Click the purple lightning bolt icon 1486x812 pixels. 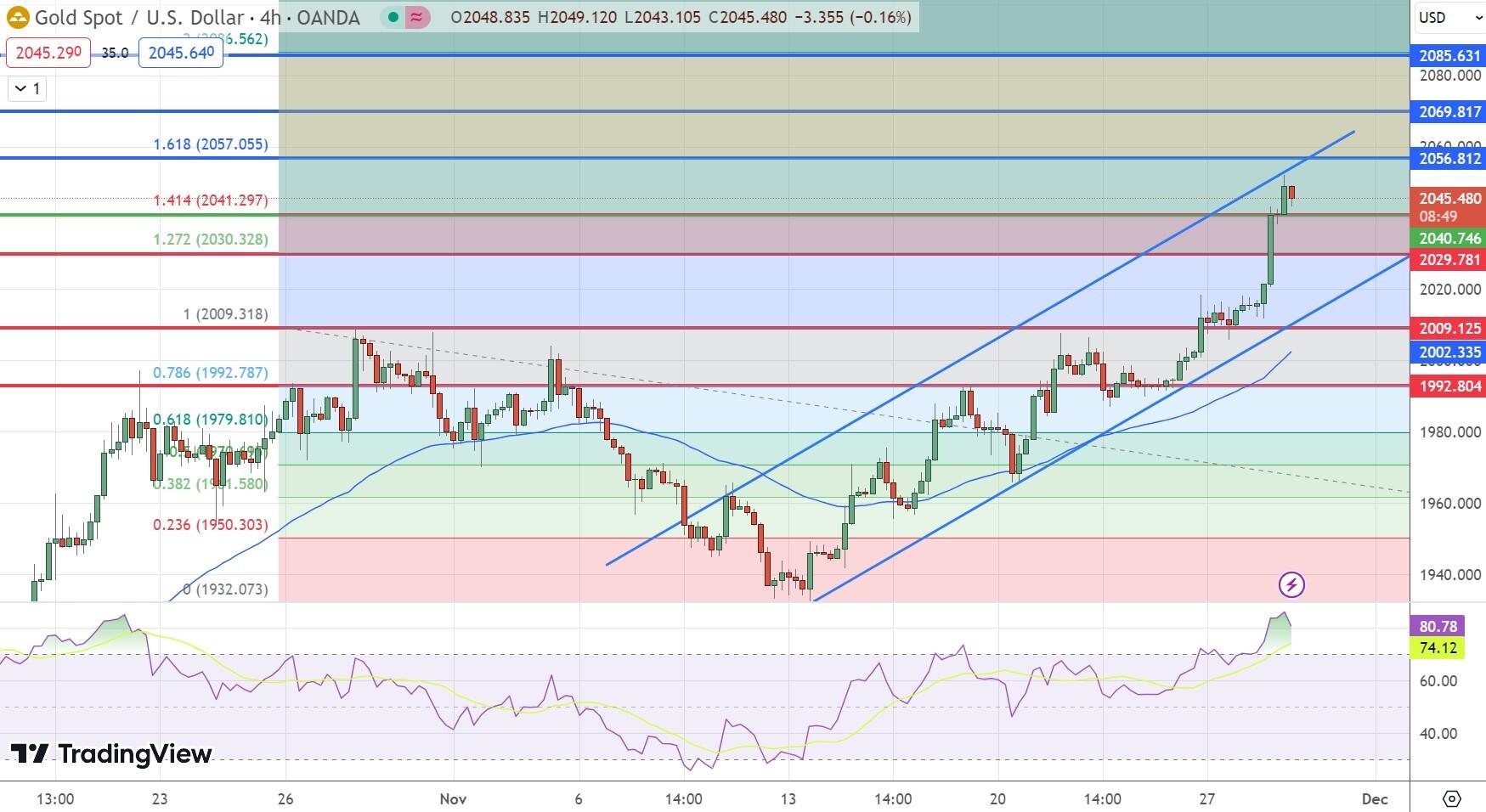point(1291,584)
